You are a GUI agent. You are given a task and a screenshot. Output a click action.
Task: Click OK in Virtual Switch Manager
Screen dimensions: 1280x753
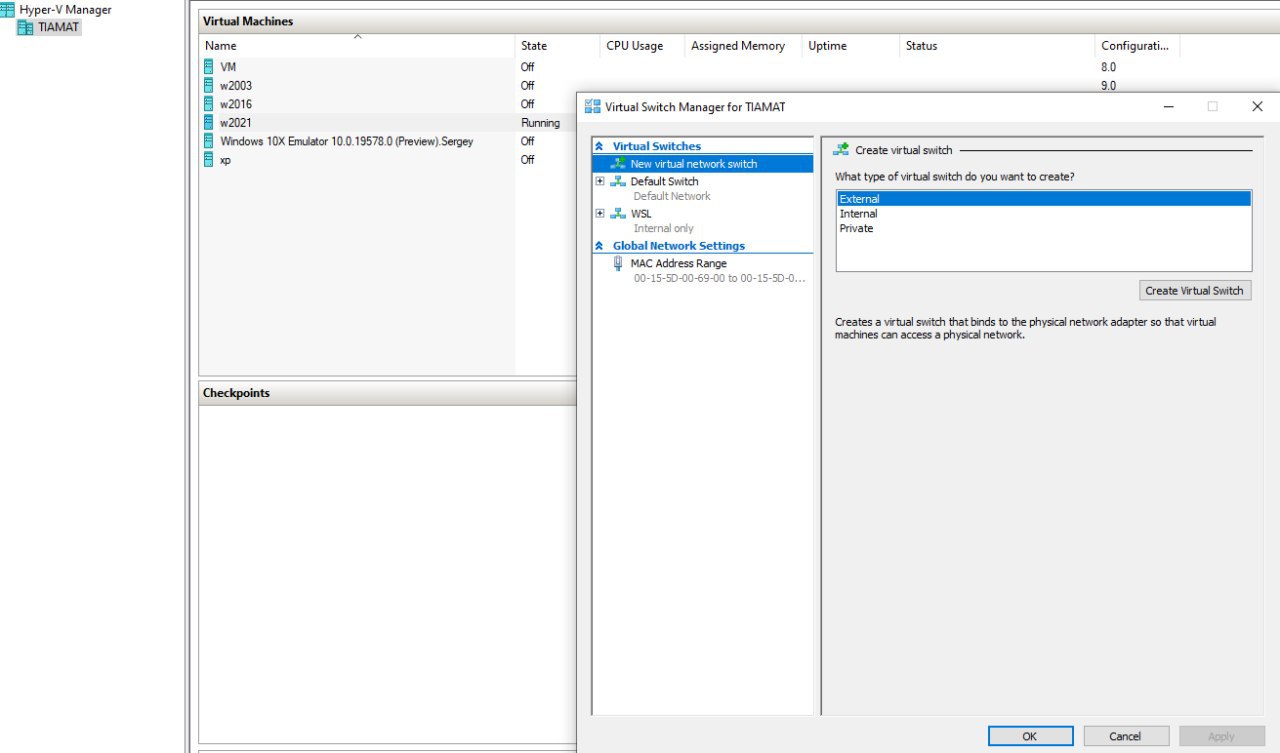1030,736
